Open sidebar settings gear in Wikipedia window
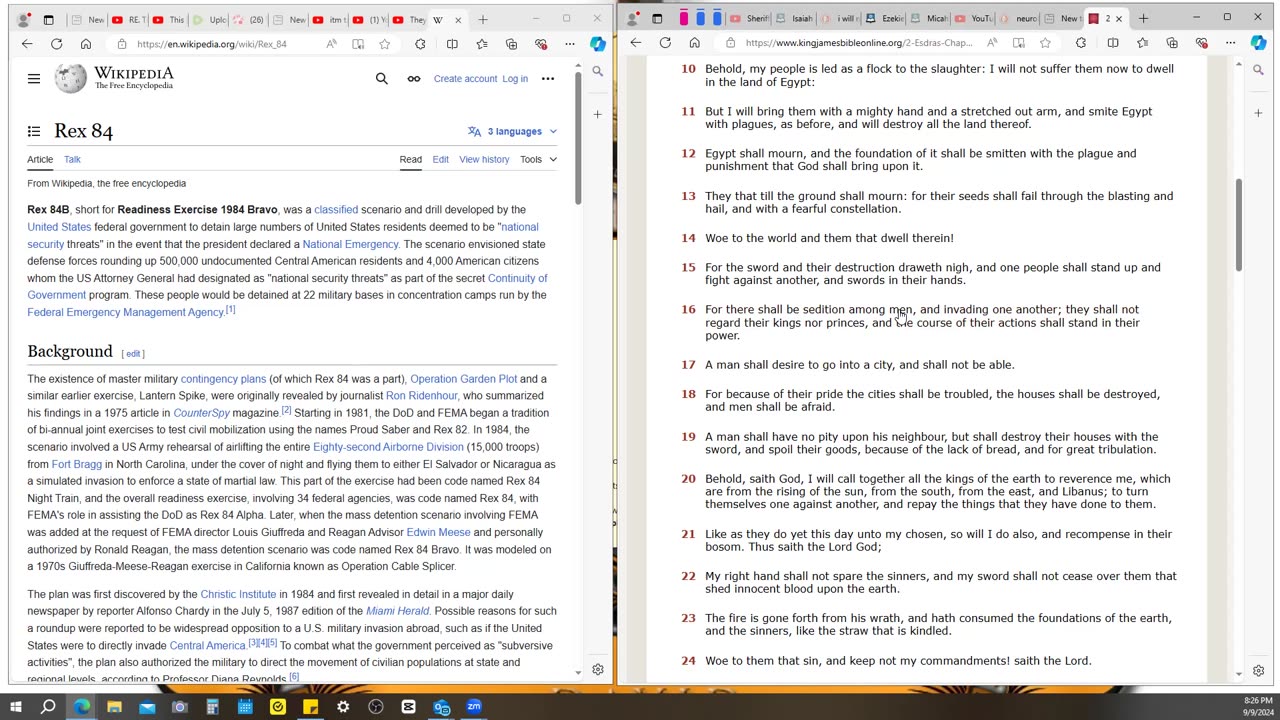The width and height of the screenshot is (1280, 720). (x=597, y=670)
